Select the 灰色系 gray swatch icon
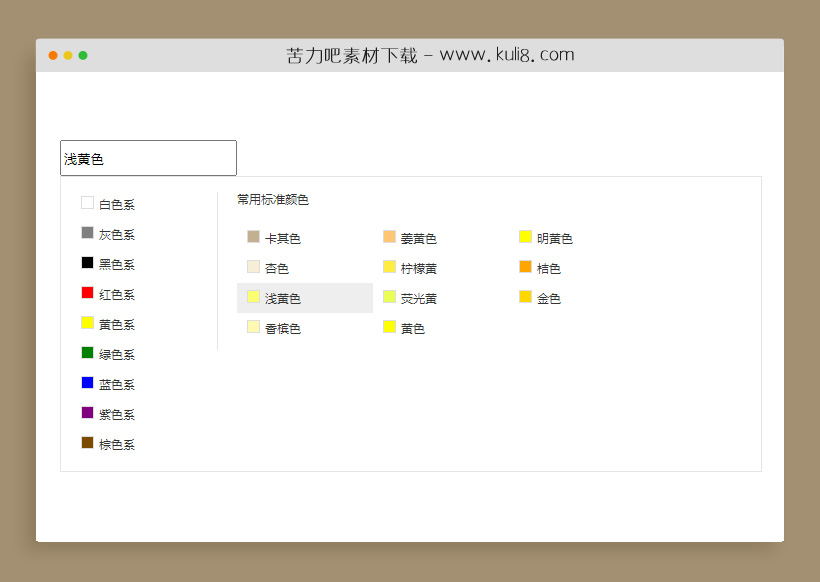Screen dimensions: 820x582 (x=88, y=232)
